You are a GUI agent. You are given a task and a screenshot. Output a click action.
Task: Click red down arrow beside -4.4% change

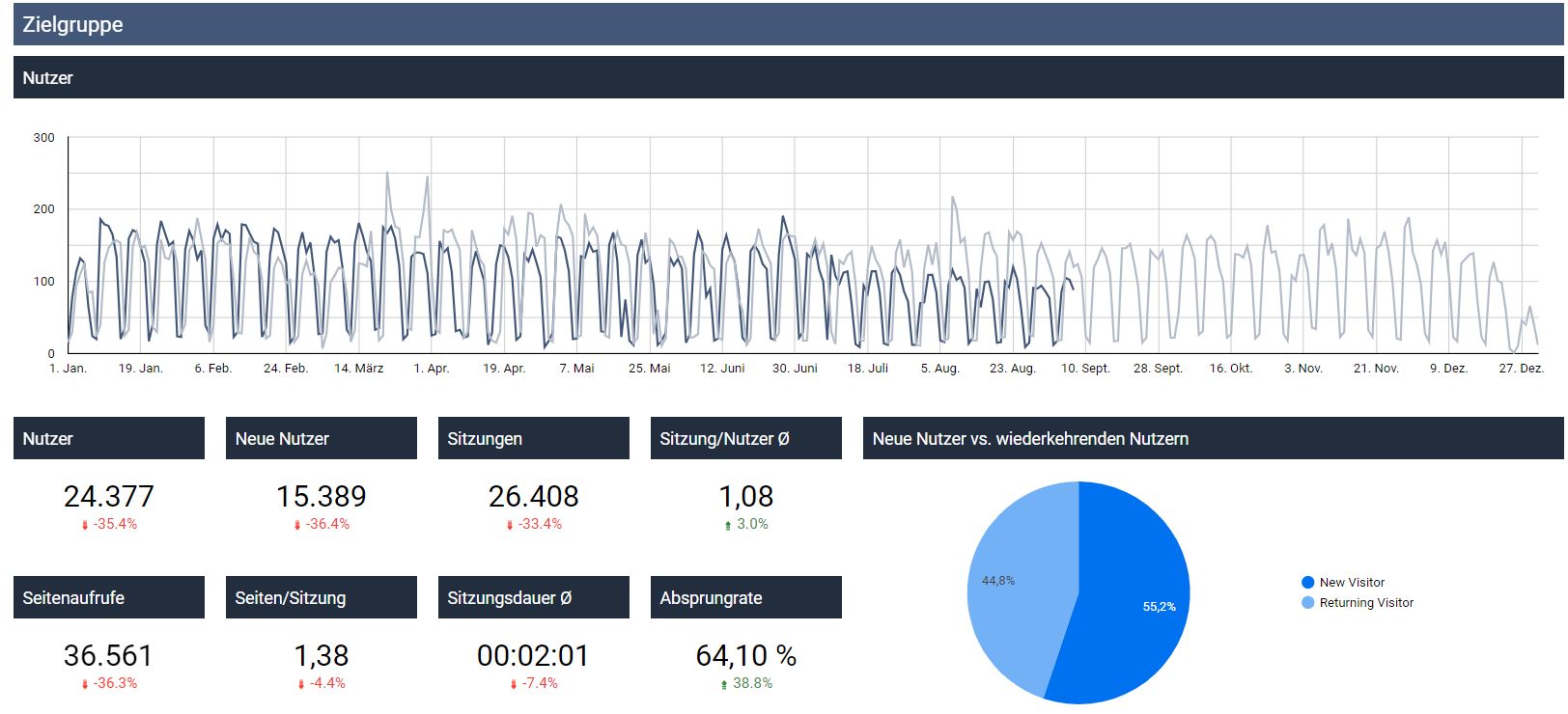tap(301, 684)
